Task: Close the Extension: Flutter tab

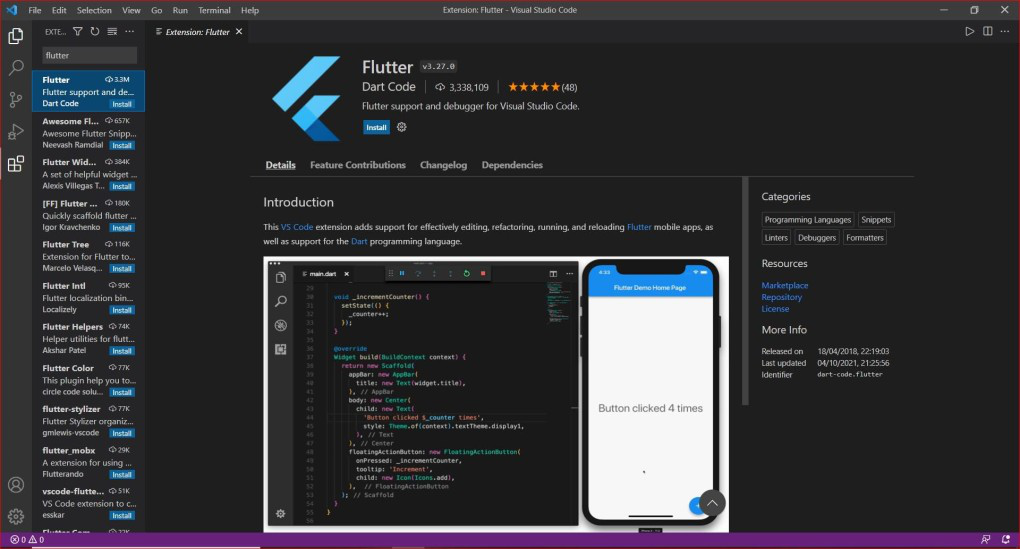Action: click(x=239, y=31)
